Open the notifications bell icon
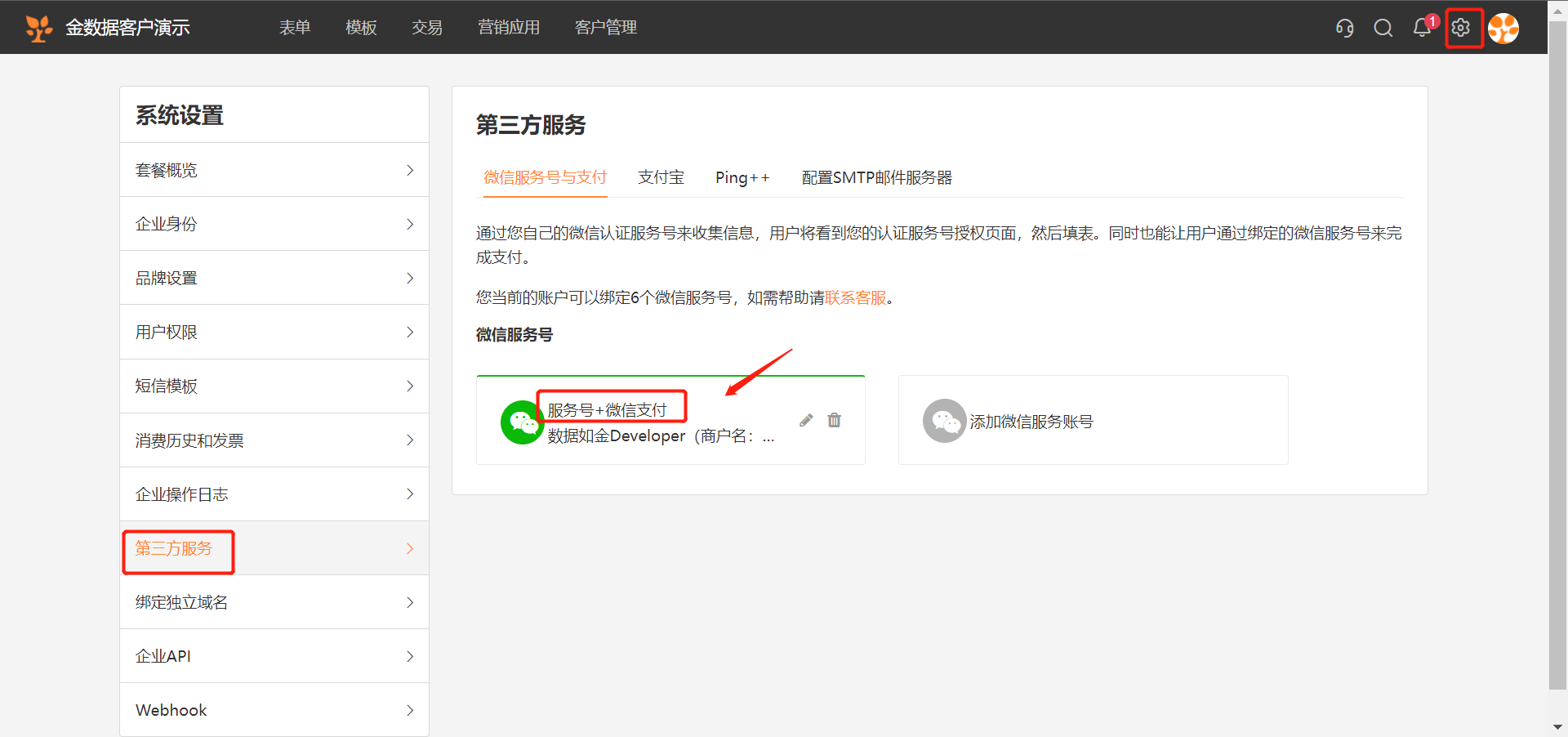 coord(1422,28)
